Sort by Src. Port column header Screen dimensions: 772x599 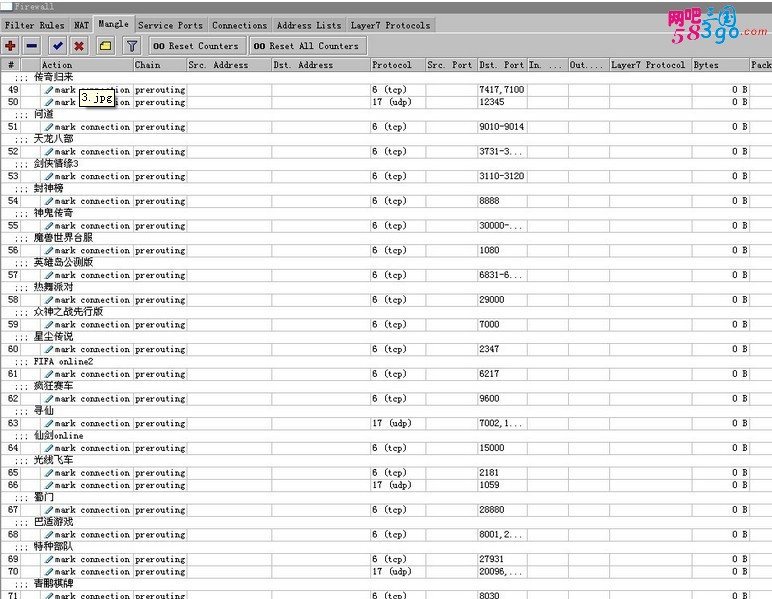coord(451,64)
